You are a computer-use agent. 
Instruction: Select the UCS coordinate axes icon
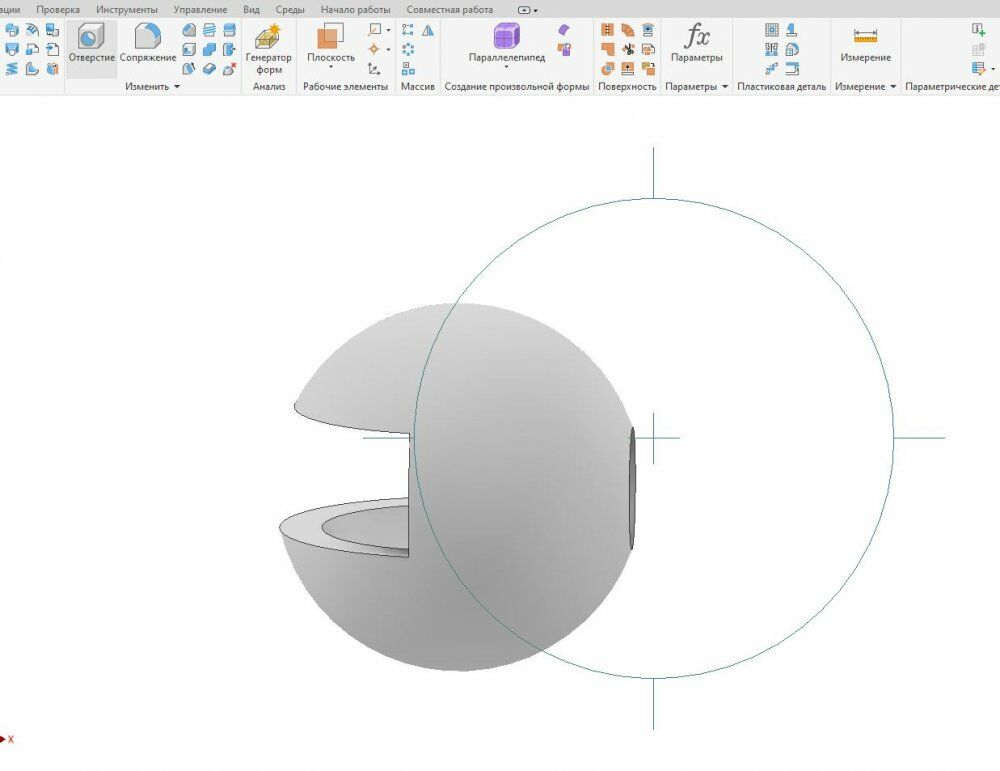tap(374, 69)
